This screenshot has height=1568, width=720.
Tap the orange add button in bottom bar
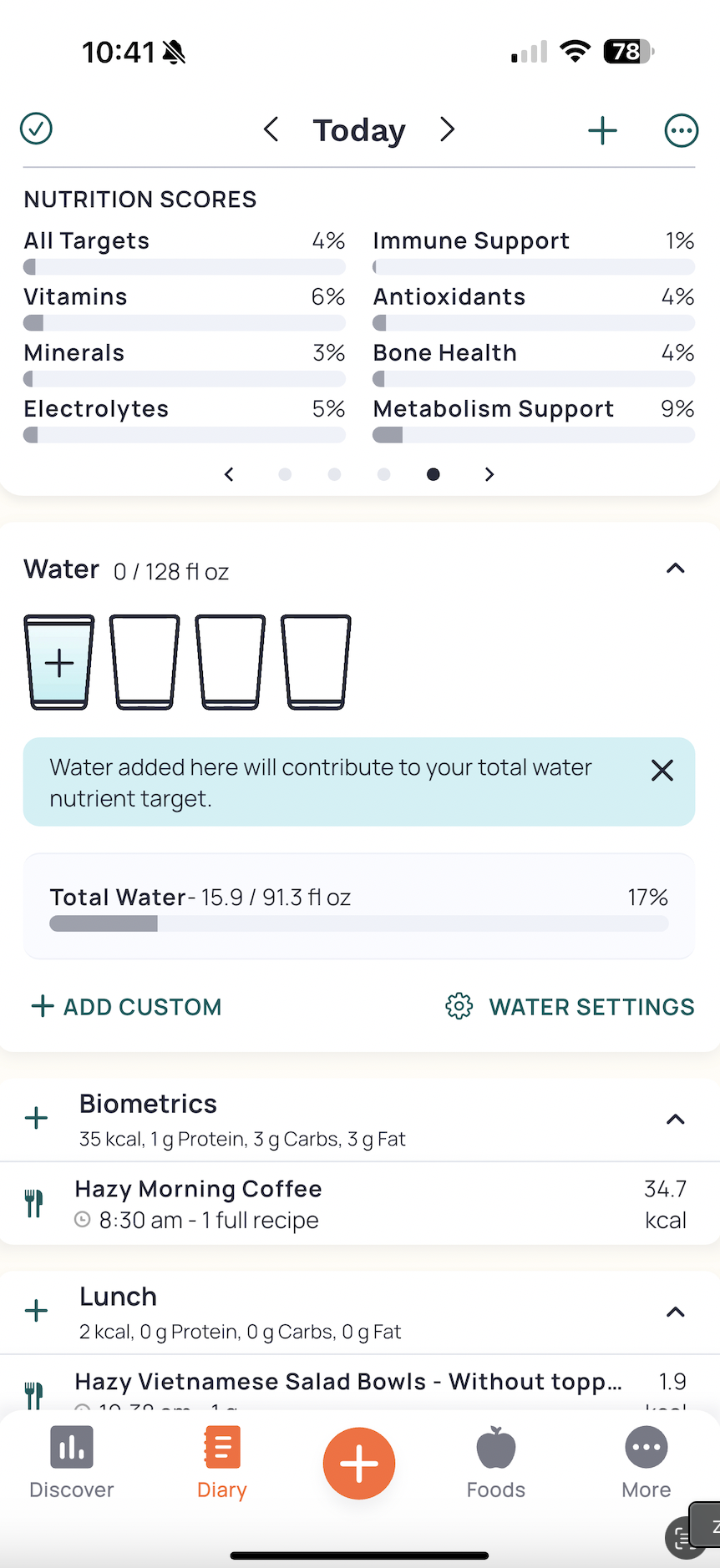[359, 1464]
